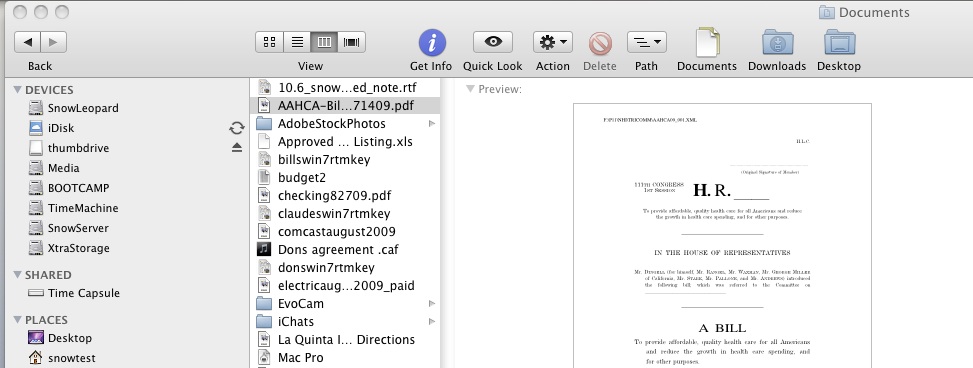Collapse the PLACES sidebar section
This screenshot has height=368, width=973.
pos(17,320)
